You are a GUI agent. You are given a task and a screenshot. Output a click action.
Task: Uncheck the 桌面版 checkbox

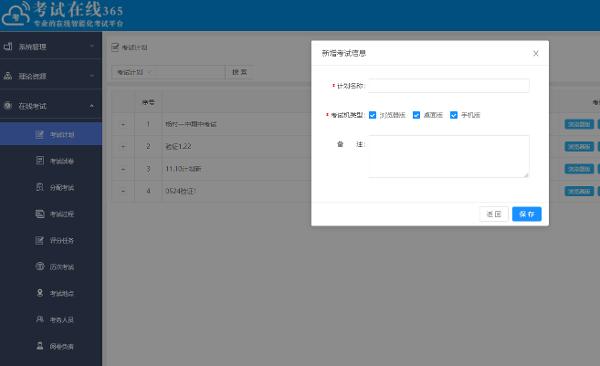point(416,115)
